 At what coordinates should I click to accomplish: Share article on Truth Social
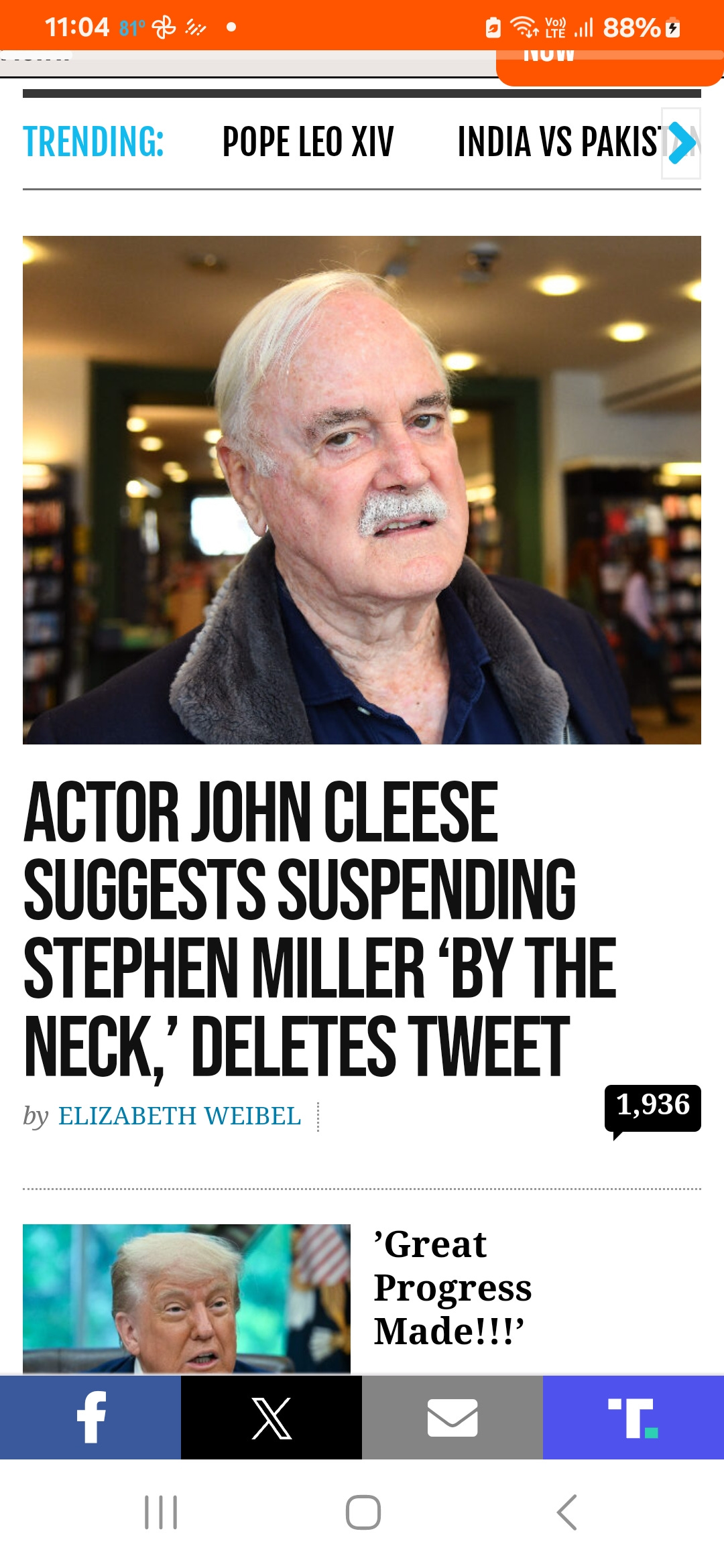(x=633, y=1417)
